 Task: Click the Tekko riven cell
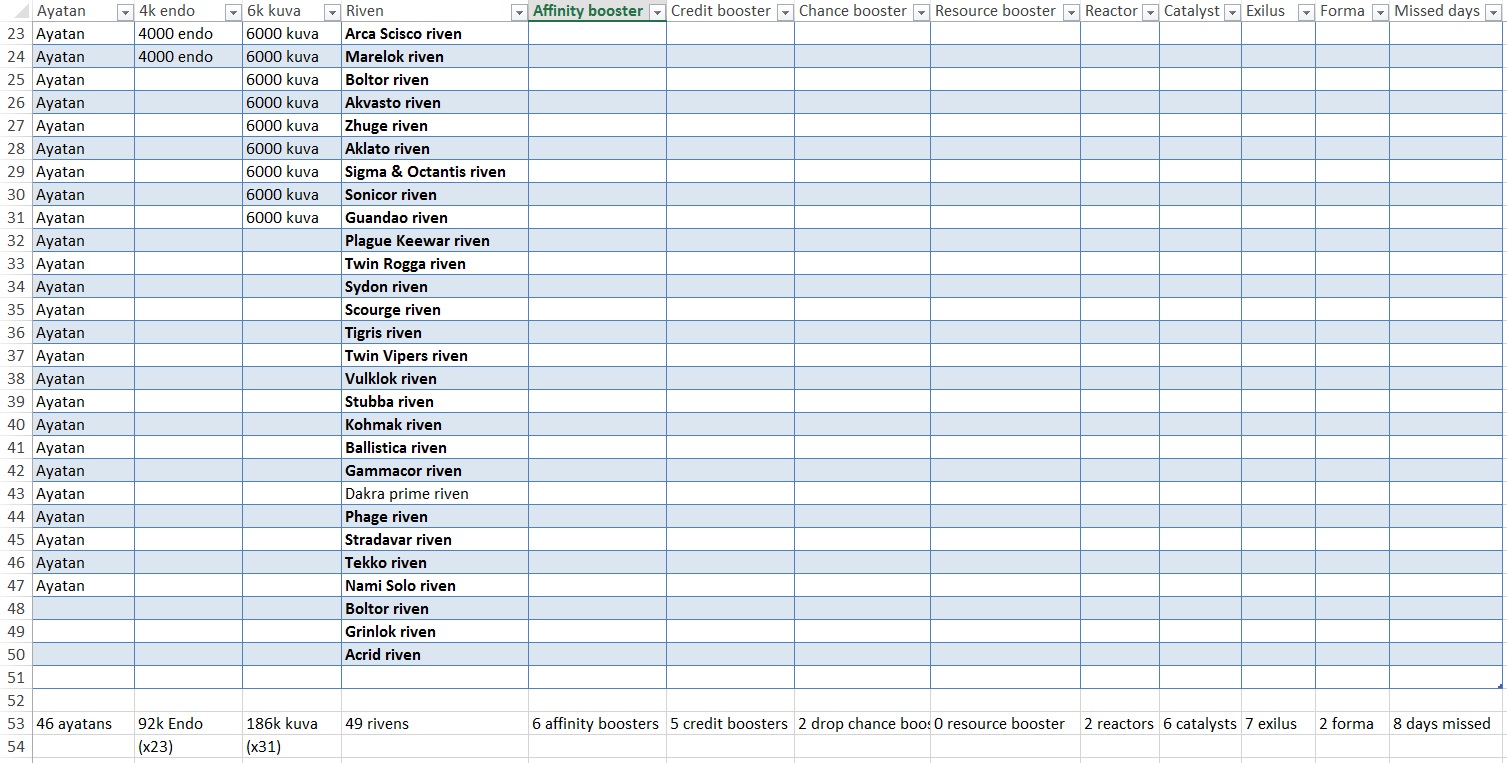tap(435, 562)
